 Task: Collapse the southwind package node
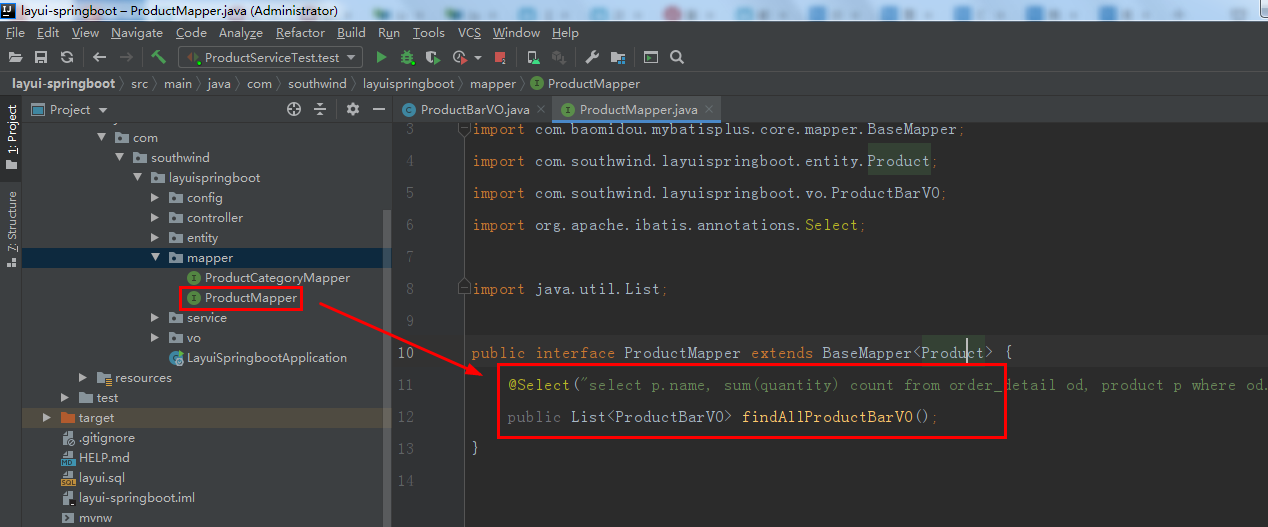click(x=119, y=158)
